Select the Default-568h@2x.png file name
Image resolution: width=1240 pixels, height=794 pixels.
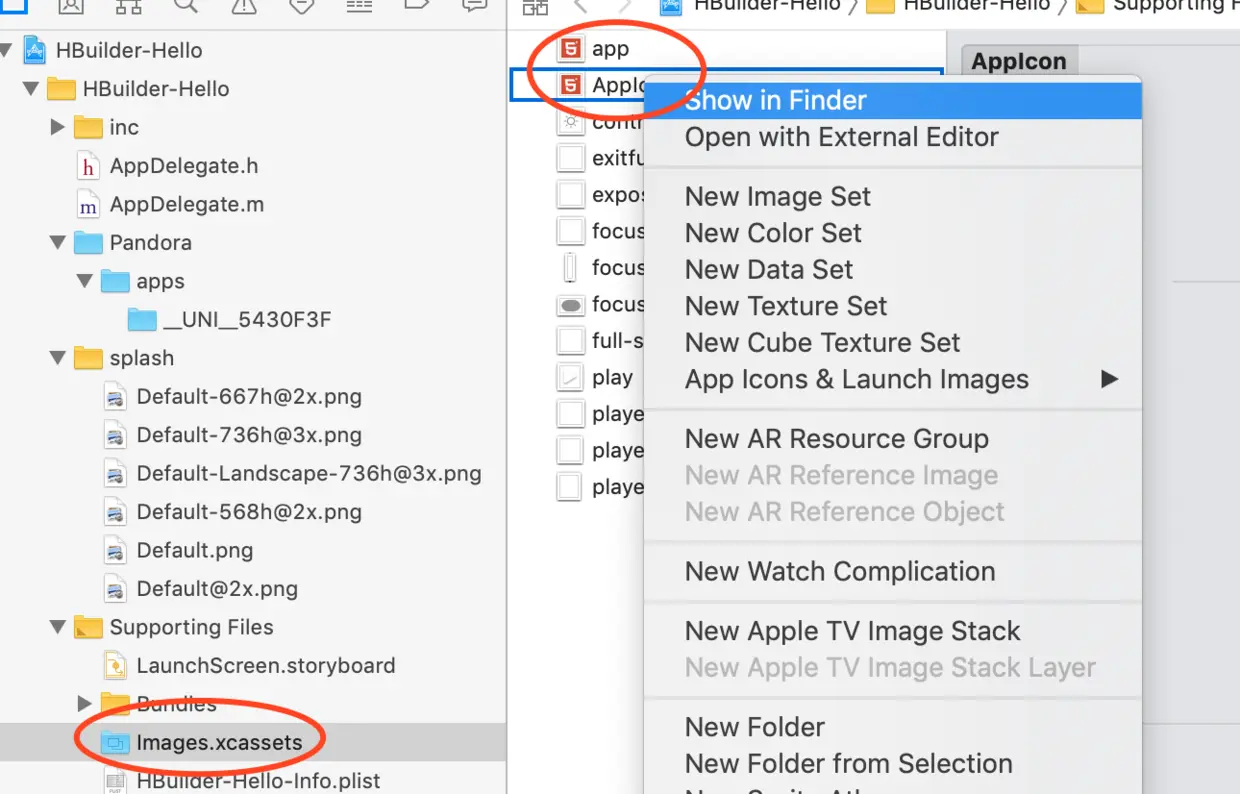(249, 512)
